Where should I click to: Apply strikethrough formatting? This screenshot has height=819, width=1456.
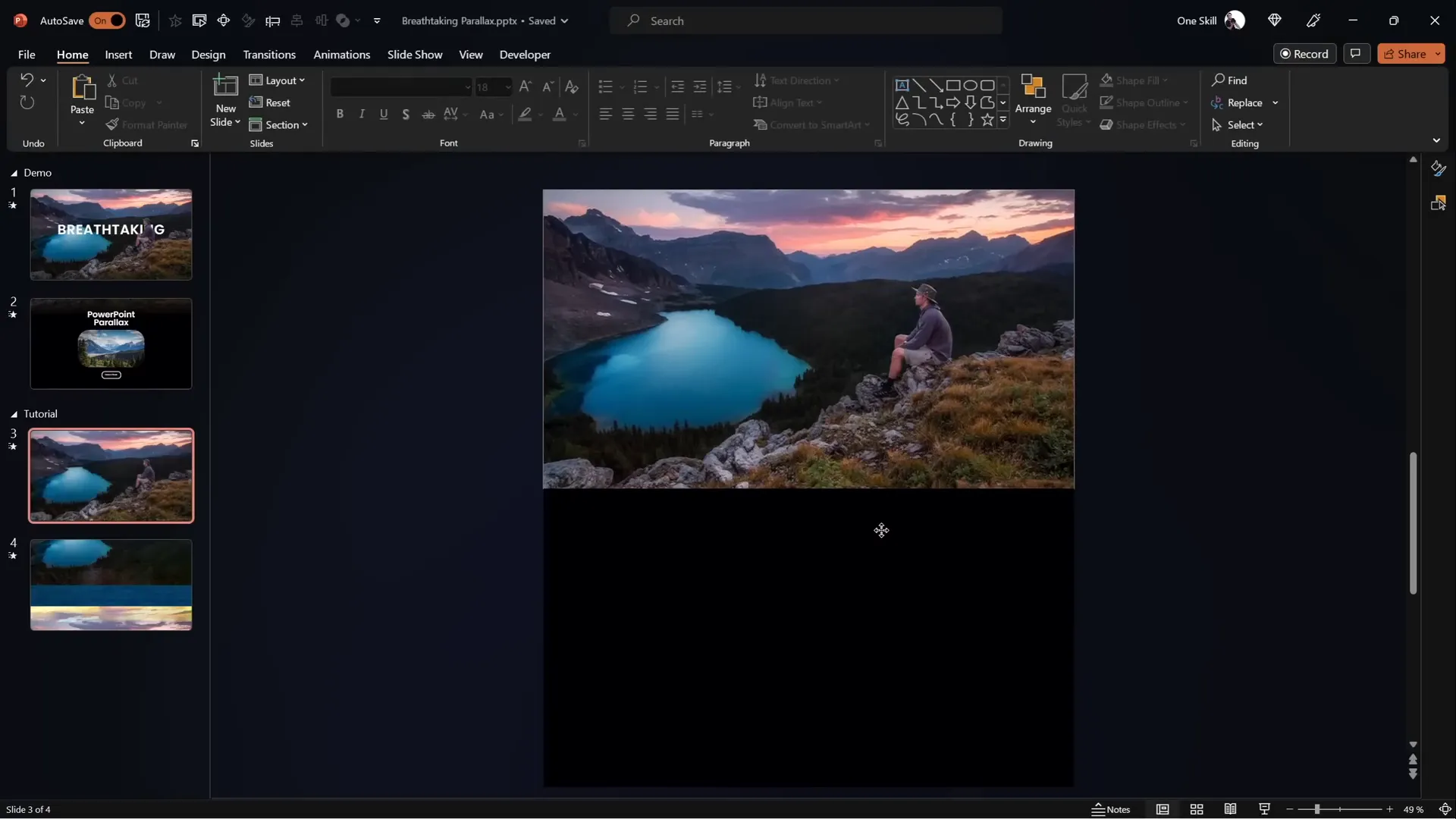point(428,114)
